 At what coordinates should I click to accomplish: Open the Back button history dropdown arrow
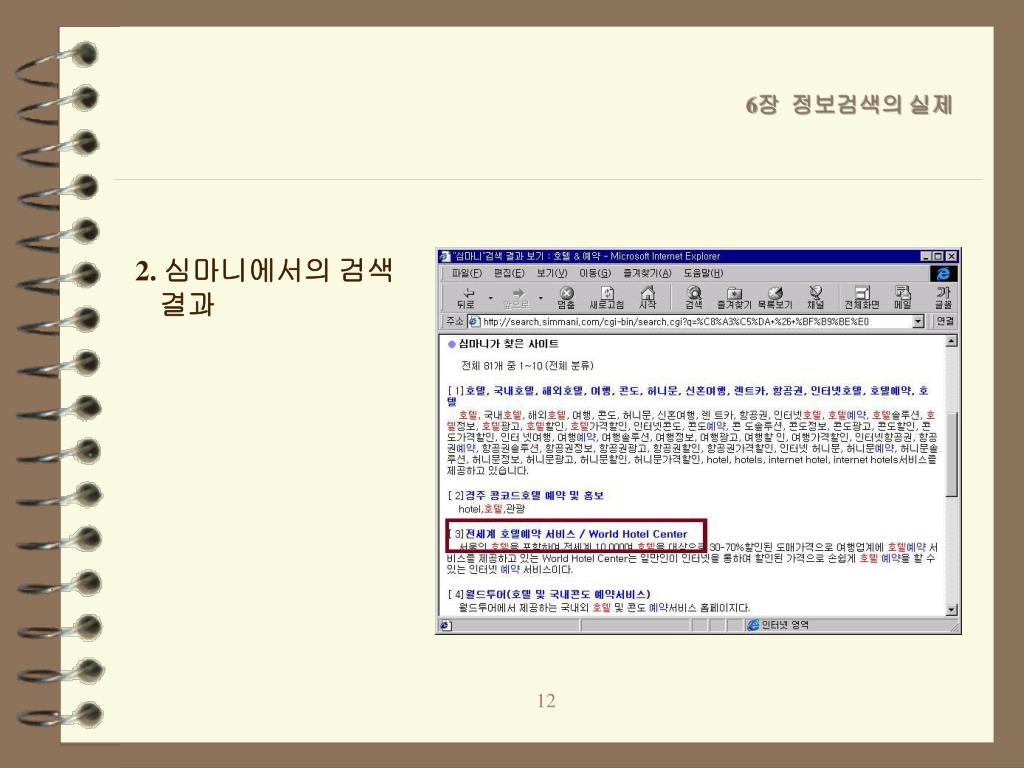point(490,298)
